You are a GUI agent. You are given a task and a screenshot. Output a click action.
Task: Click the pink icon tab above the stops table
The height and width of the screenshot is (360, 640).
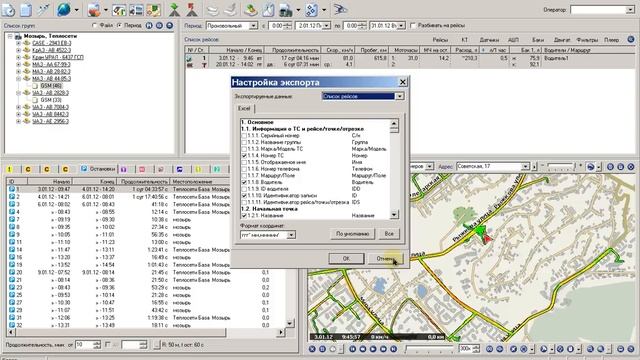(x=142, y=169)
